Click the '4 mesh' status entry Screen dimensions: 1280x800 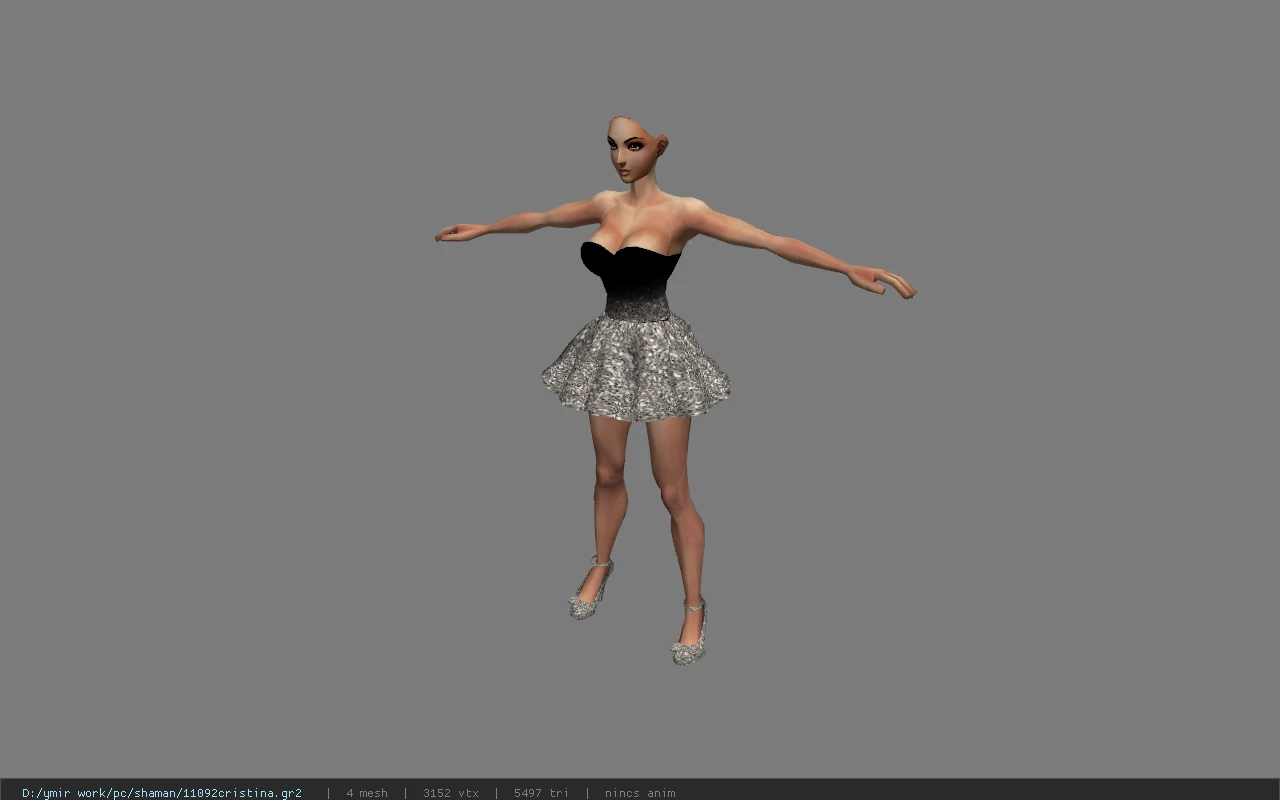tap(367, 793)
